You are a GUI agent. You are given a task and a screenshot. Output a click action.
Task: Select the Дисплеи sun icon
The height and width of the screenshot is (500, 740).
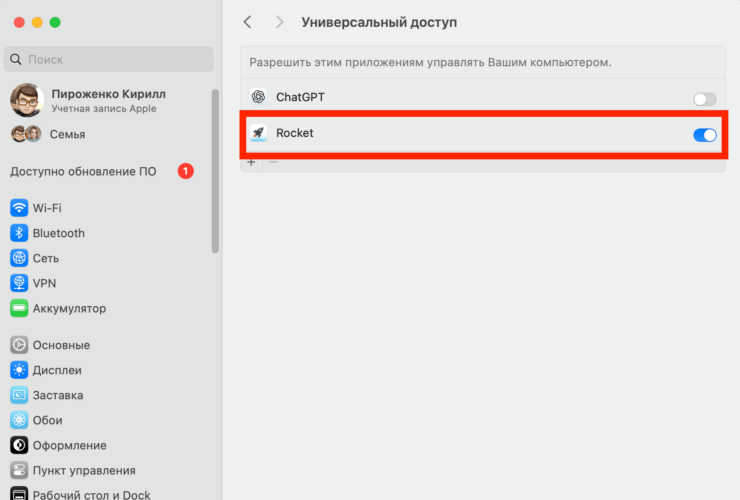(x=19, y=370)
